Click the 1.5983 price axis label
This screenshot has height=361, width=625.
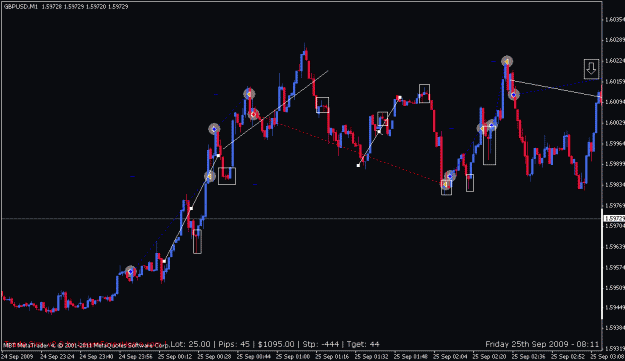pos(615,184)
